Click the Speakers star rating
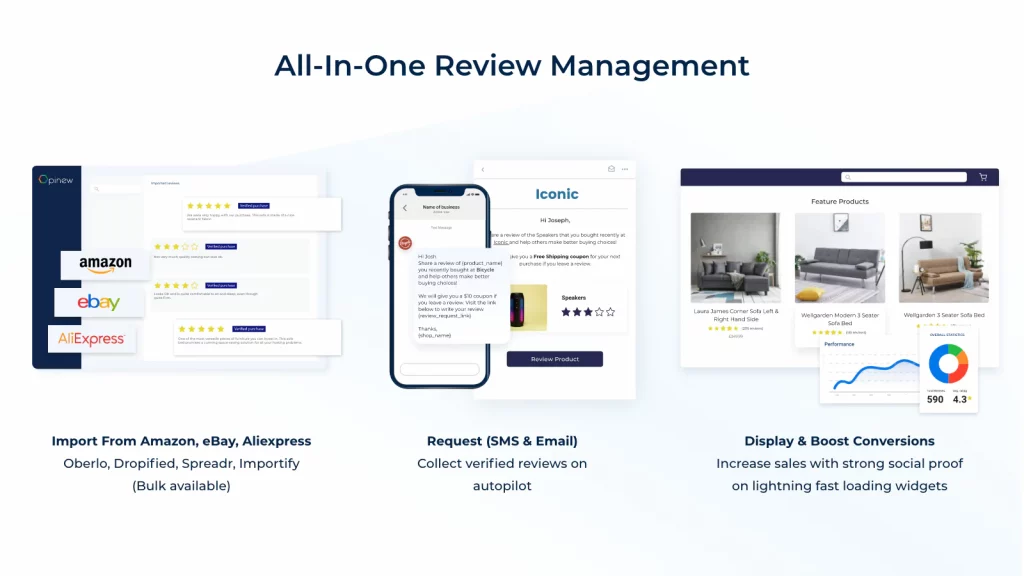Viewport: 1024px width, 576px height. [x=588, y=312]
